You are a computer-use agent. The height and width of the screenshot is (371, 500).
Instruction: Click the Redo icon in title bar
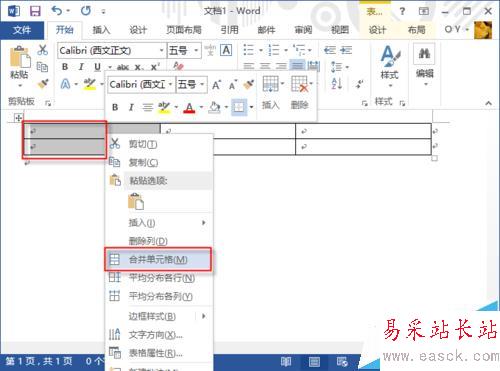(86, 11)
